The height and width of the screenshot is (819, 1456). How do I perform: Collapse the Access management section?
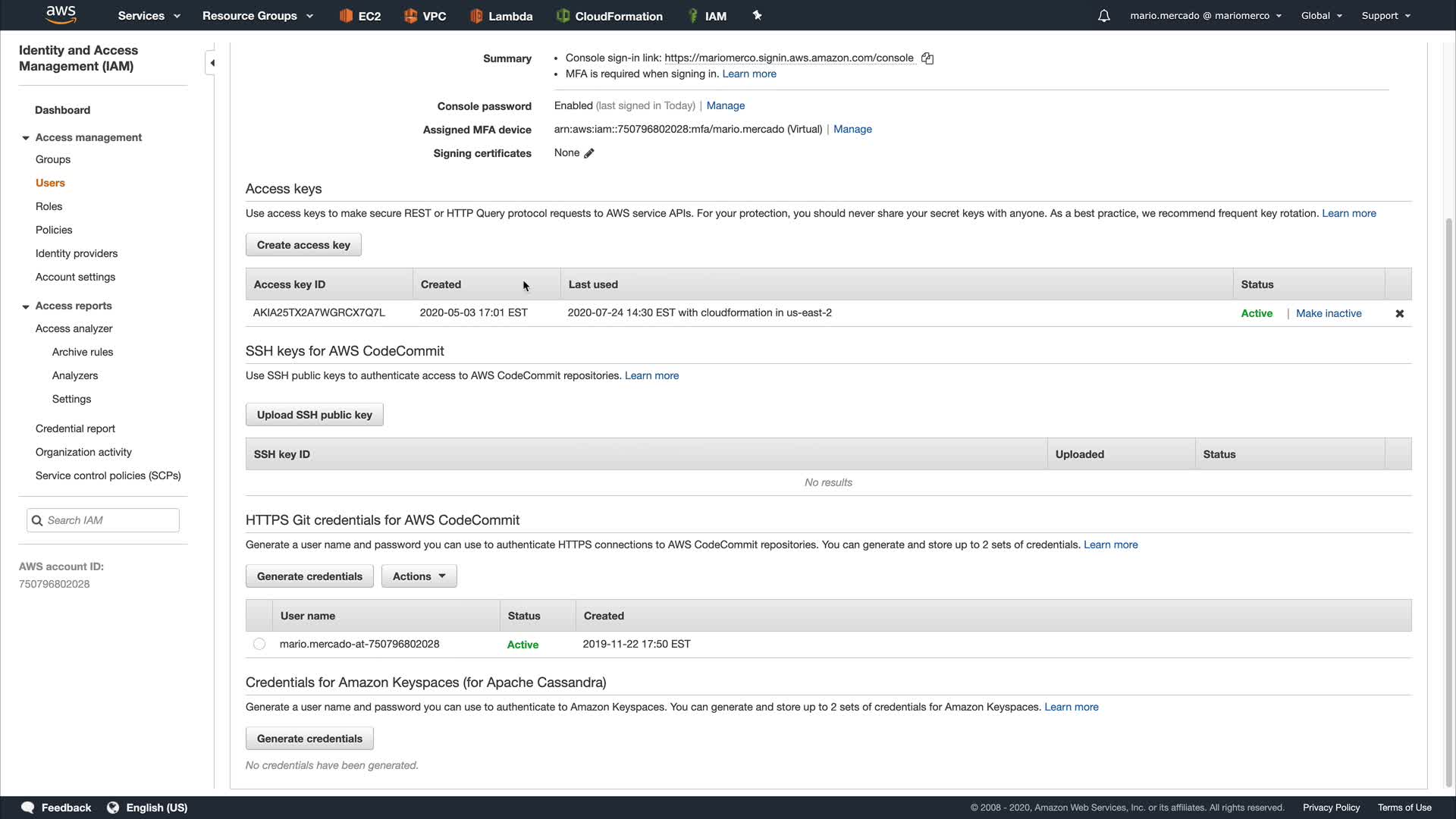coord(26,138)
